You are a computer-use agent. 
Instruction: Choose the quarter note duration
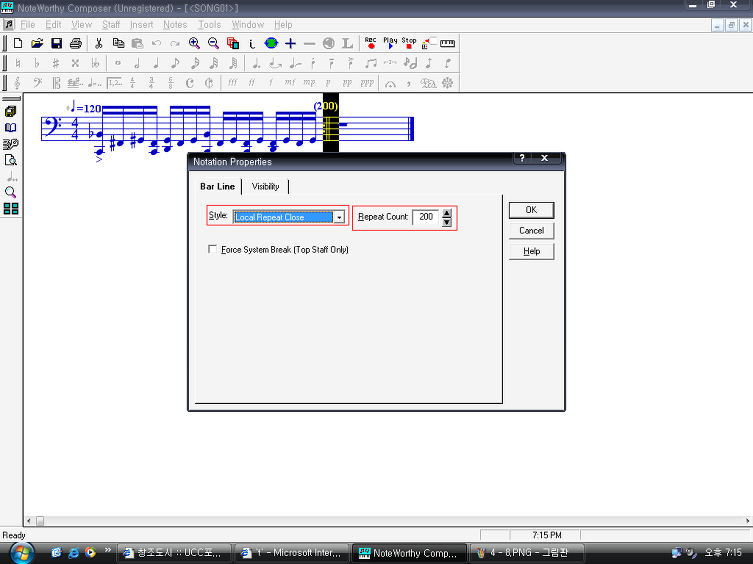coord(156,63)
